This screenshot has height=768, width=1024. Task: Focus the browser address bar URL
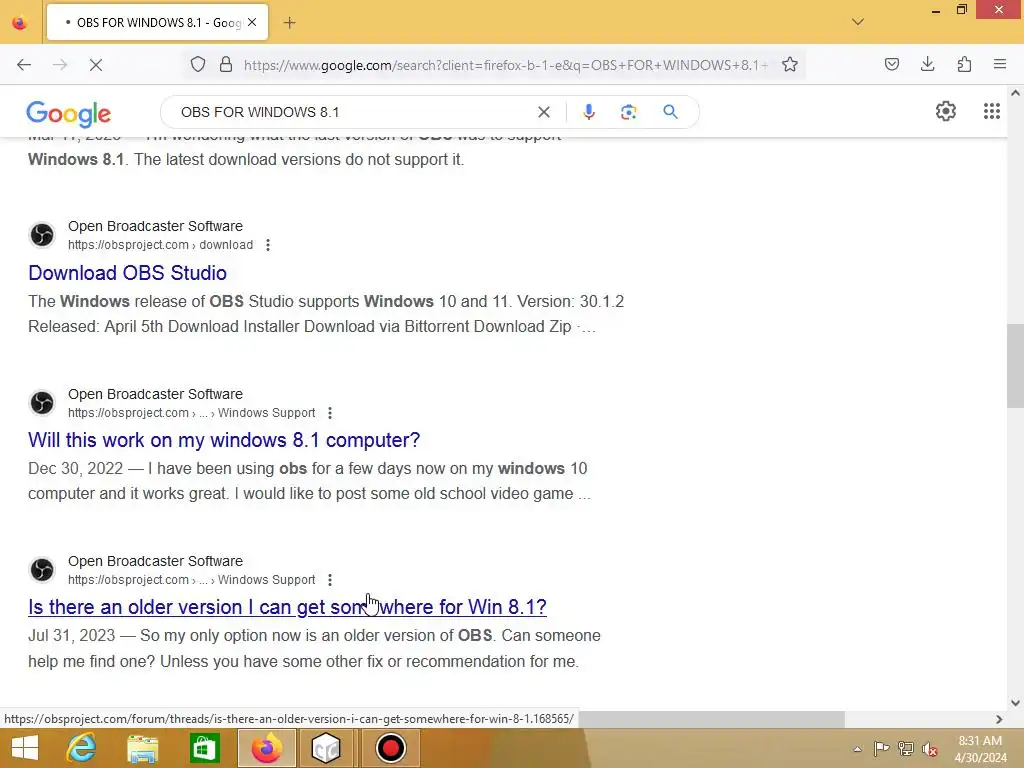click(x=505, y=65)
